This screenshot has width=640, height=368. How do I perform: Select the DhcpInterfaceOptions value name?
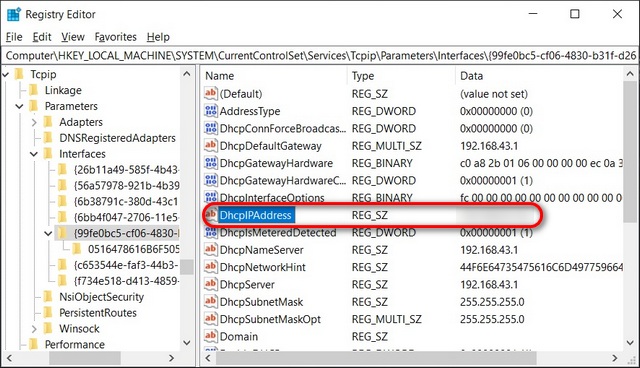coord(272,198)
